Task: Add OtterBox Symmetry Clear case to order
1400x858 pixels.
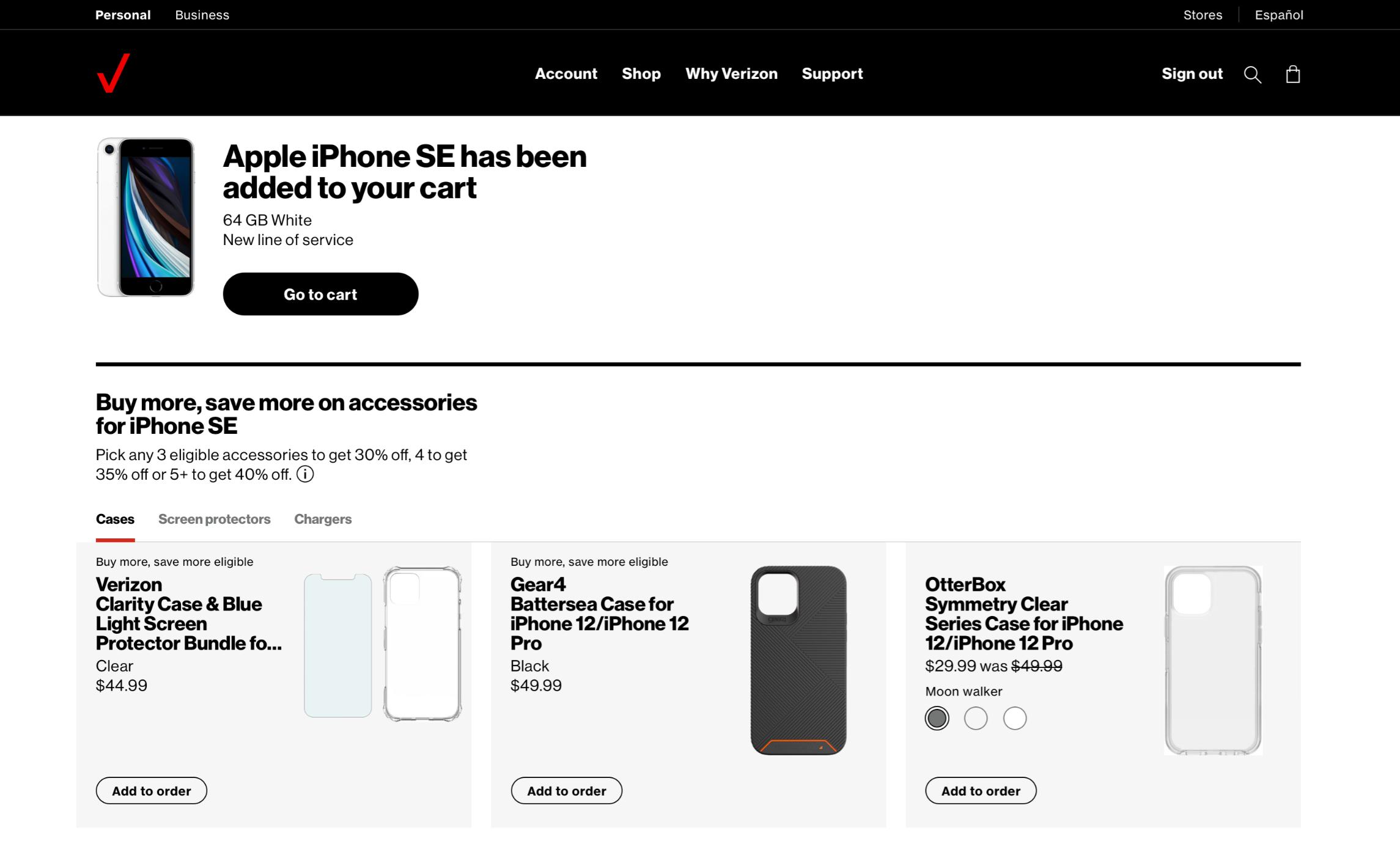Action: pos(981,791)
